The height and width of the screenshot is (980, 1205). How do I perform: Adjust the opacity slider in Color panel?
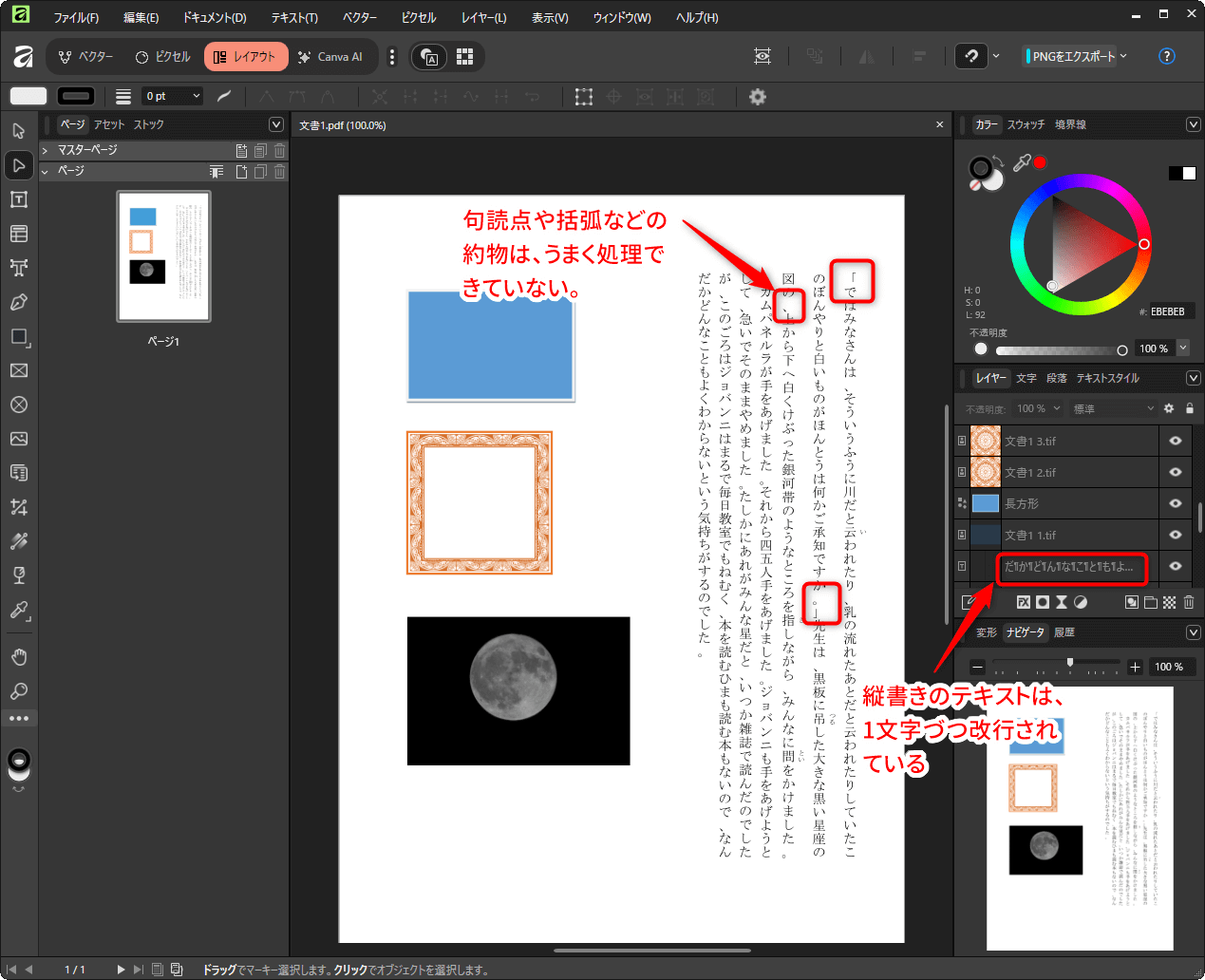(x=1121, y=349)
